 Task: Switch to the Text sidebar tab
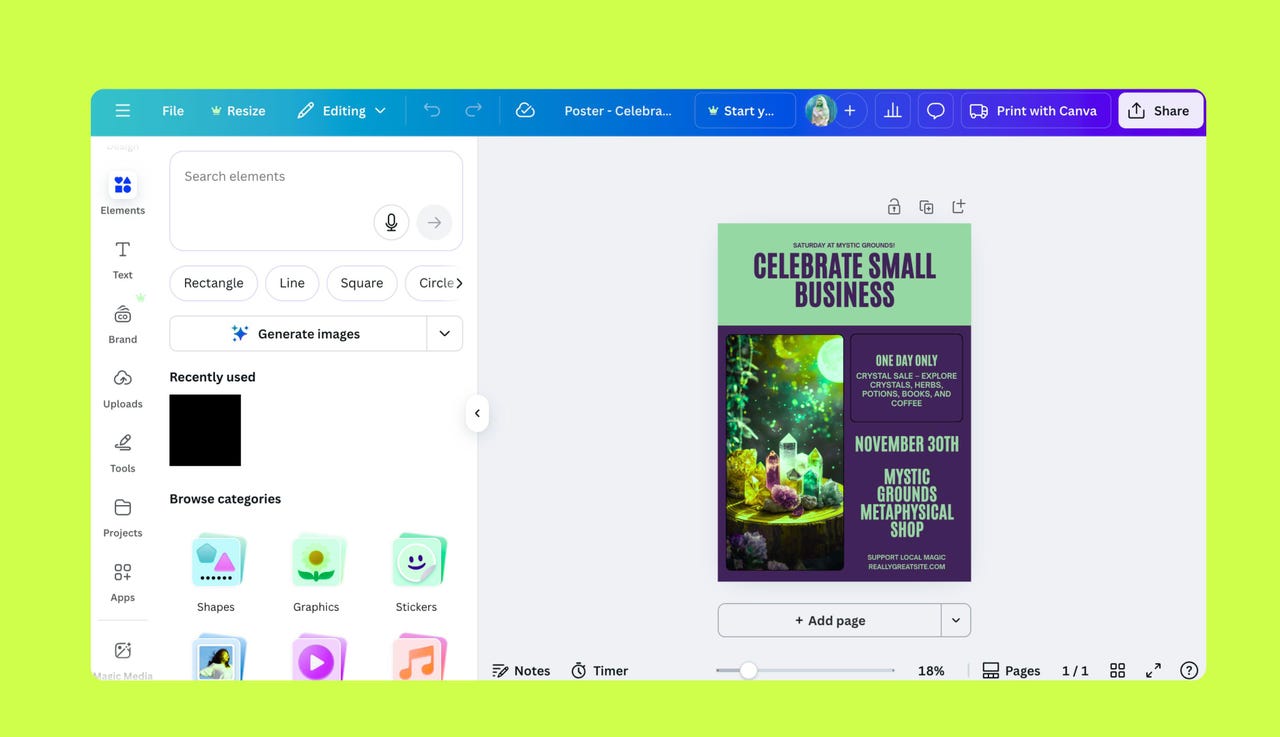tap(123, 259)
